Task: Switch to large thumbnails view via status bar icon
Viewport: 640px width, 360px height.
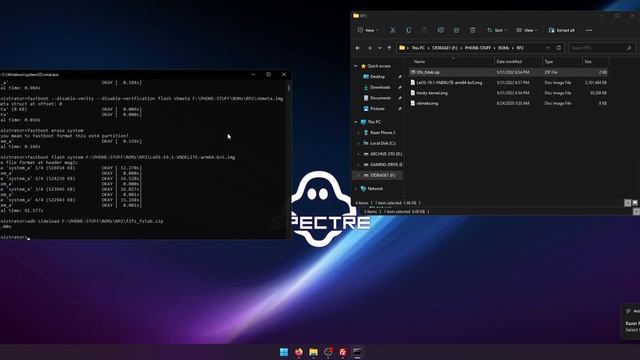Action: pyautogui.click(x=635, y=203)
